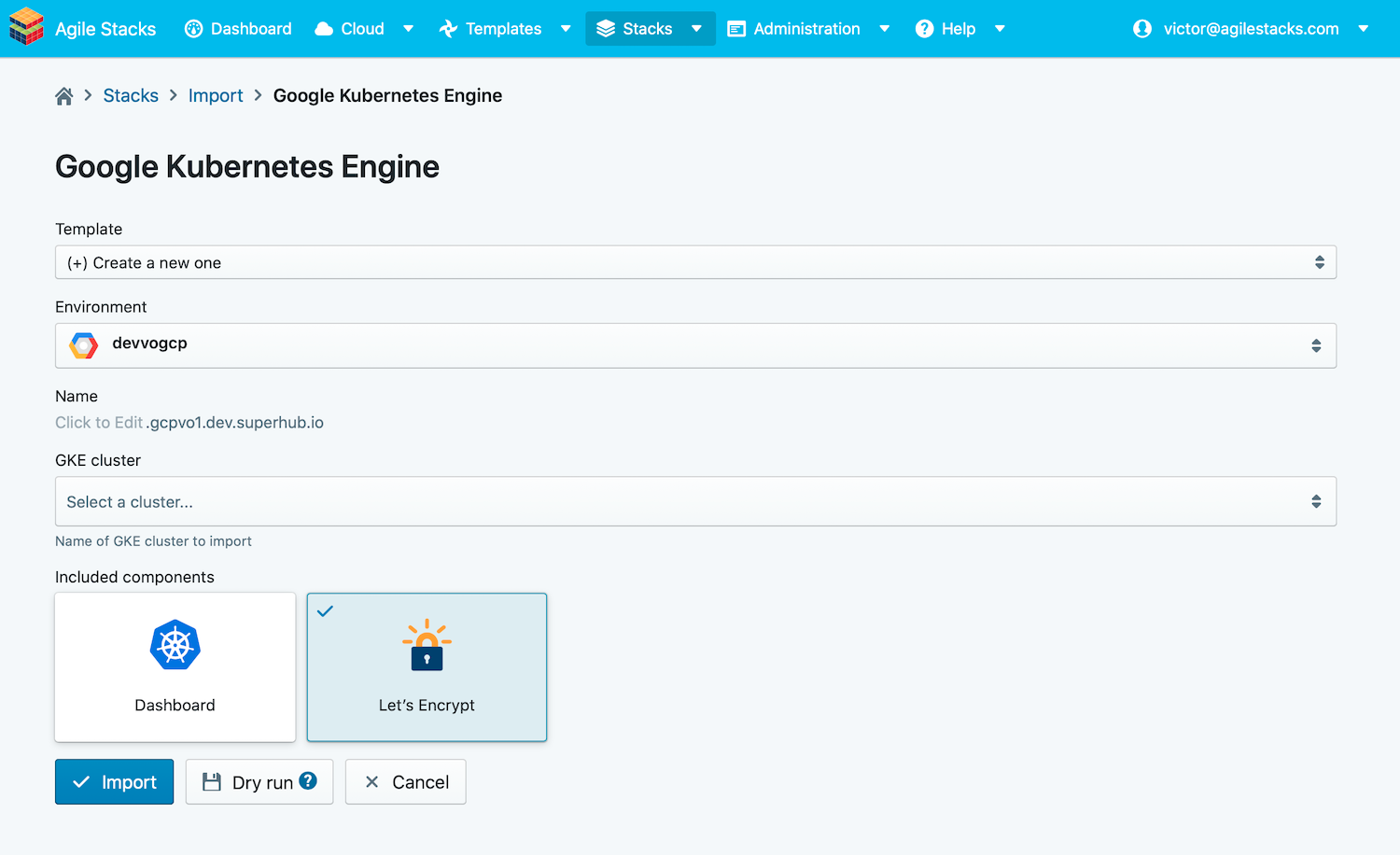Click the Administration panel icon
Screen dimensions: 1400x855
pyautogui.click(x=736, y=29)
